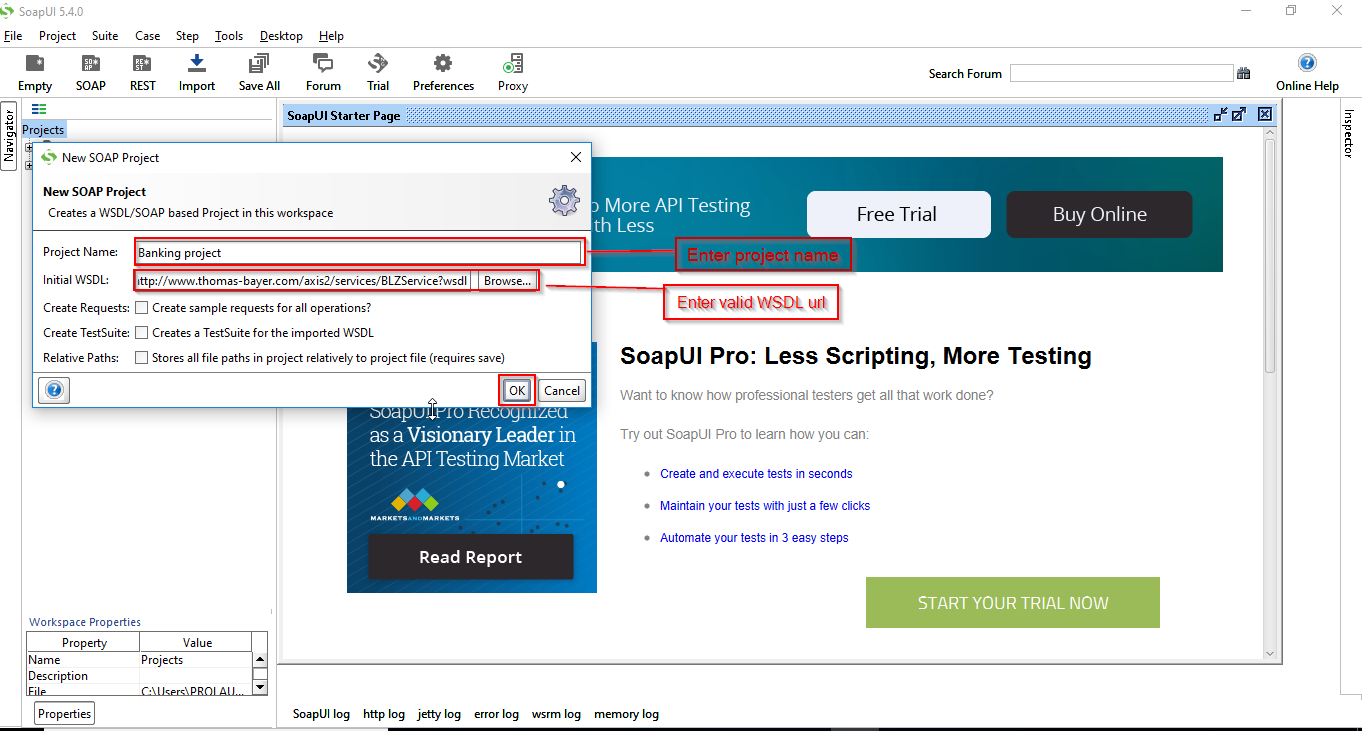Click inside the Project Name field
This screenshot has width=1362, height=731.
(x=359, y=252)
